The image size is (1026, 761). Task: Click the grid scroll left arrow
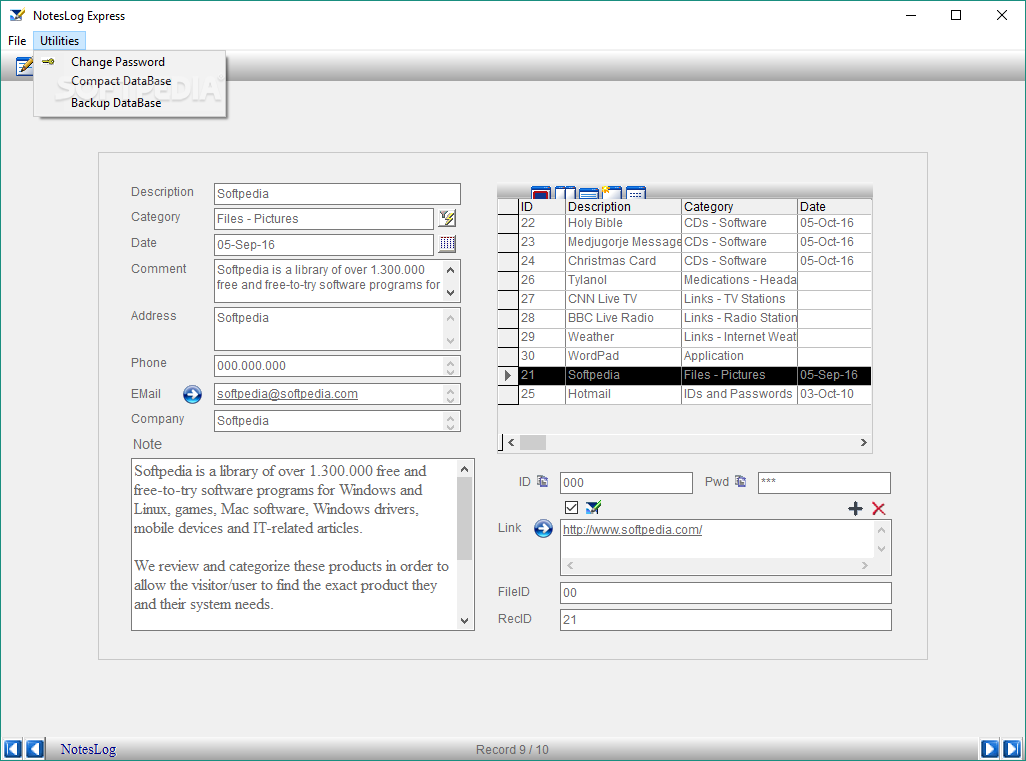511,442
